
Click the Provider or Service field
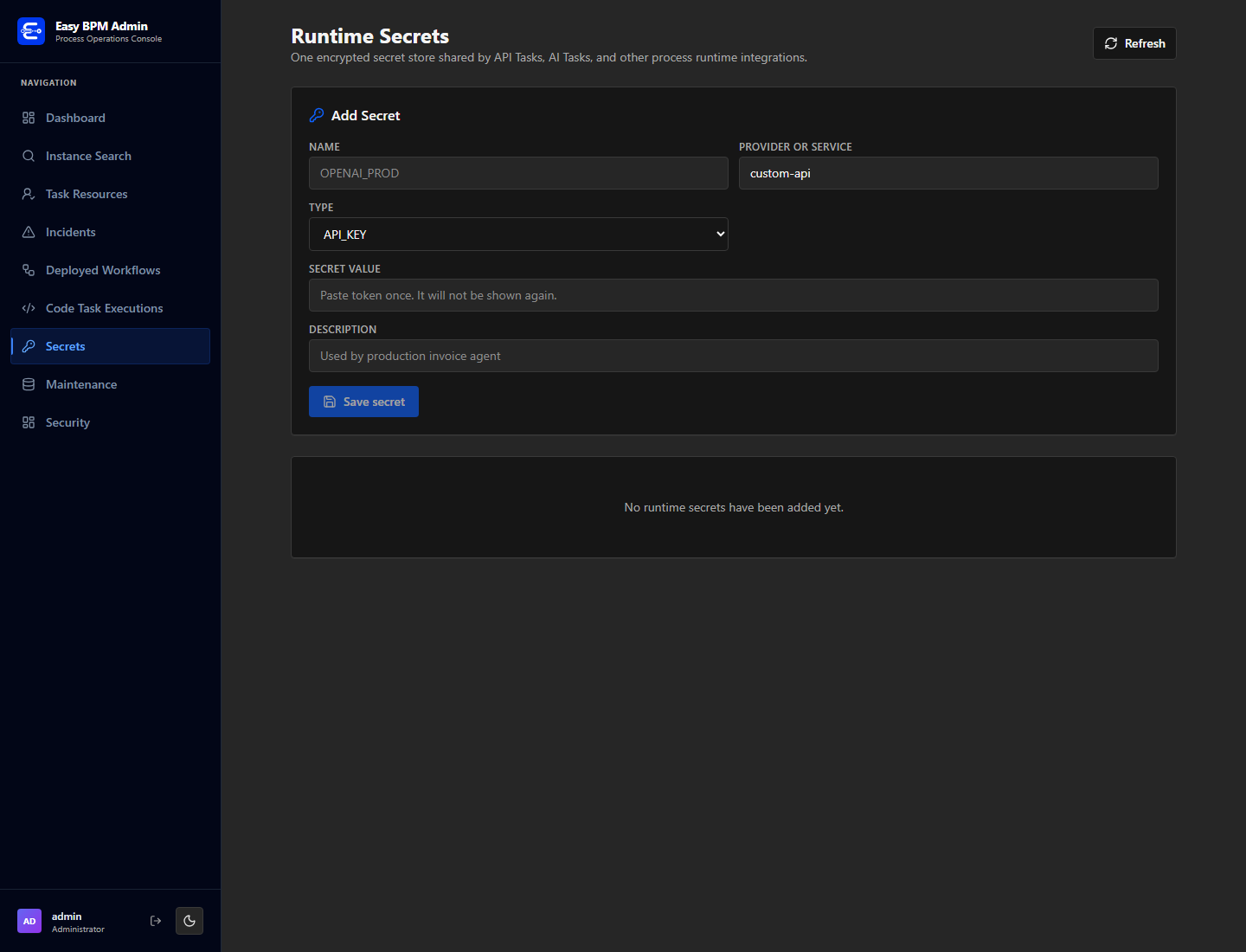point(948,173)
